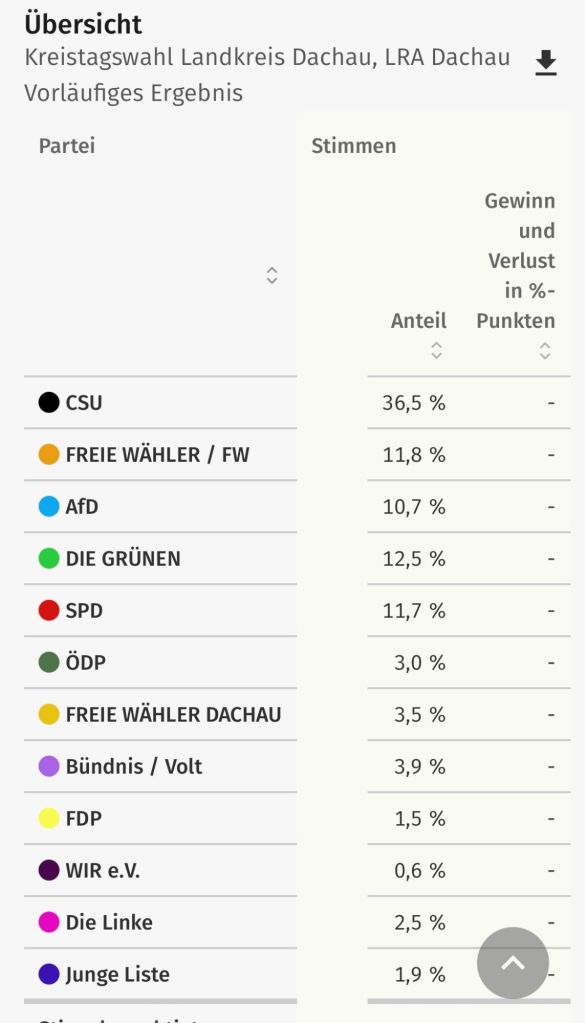Click the green DIE GRÜNEN dot
Image resolution: width=585 pixels, height=1023 pixels.
(x=49, y=558)
